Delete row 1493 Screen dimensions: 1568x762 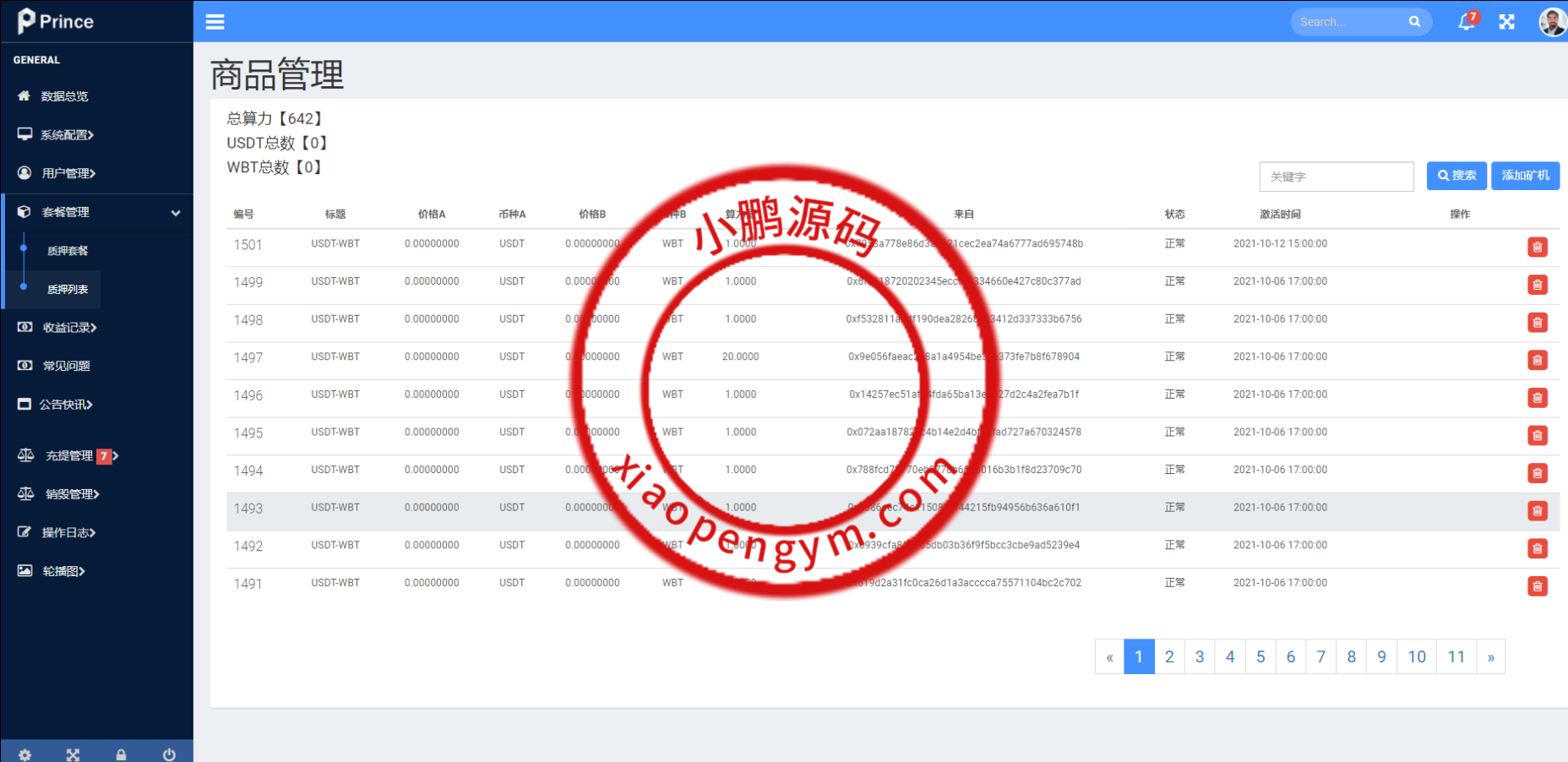pos(1538,511)
